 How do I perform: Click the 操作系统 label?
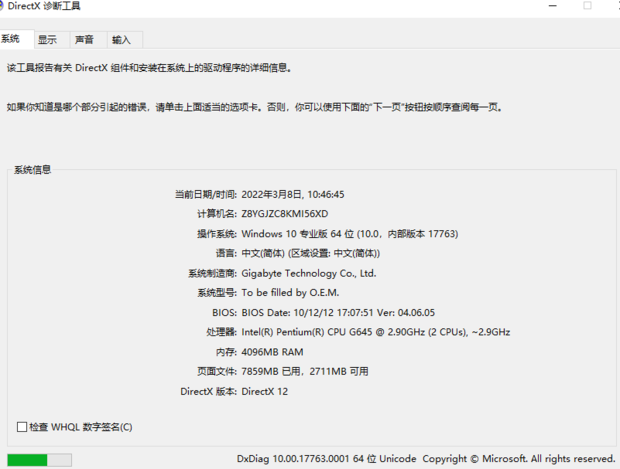(x=217, y=234)
